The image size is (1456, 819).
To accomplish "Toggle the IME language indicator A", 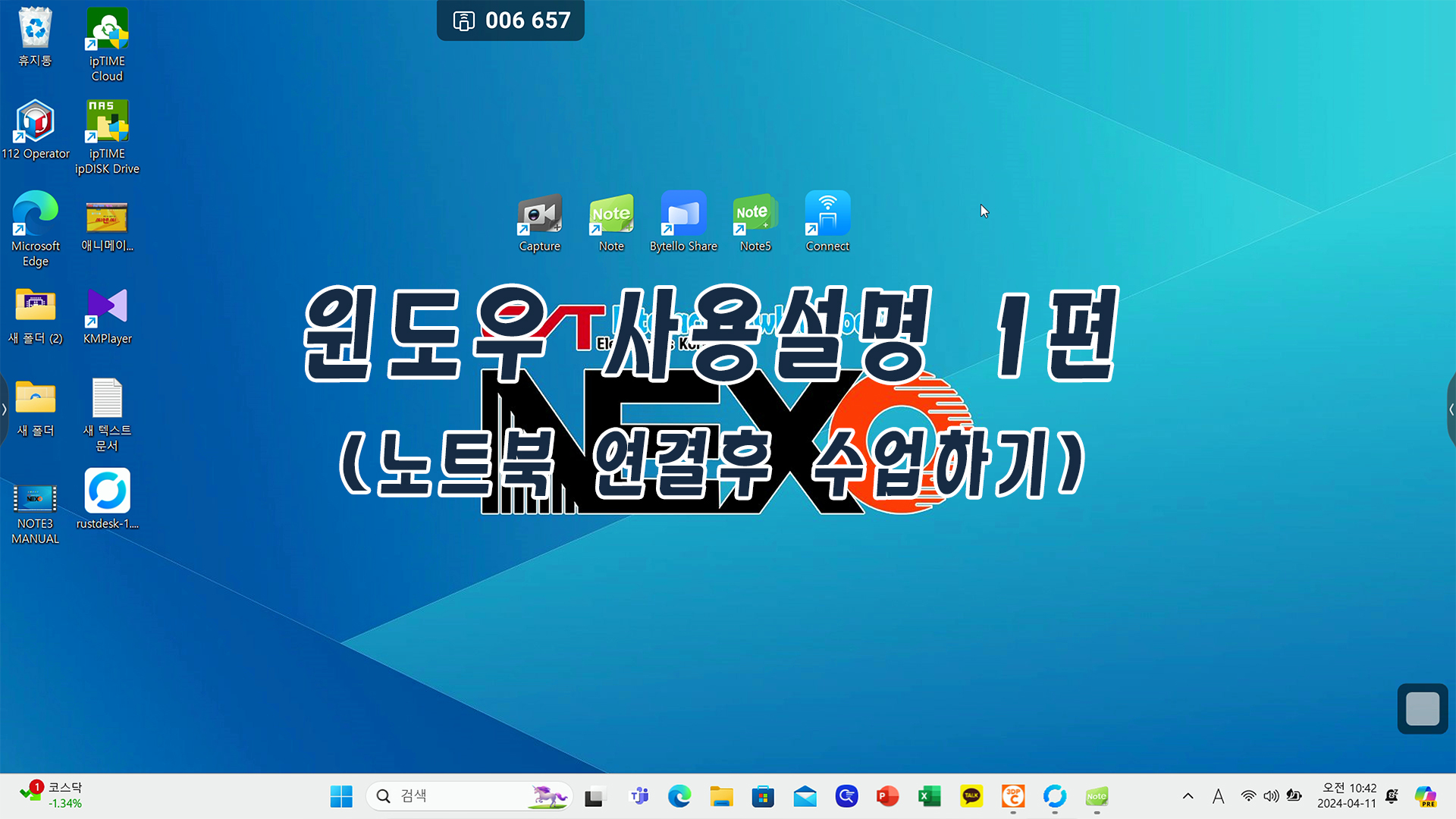I will 1218,796.
